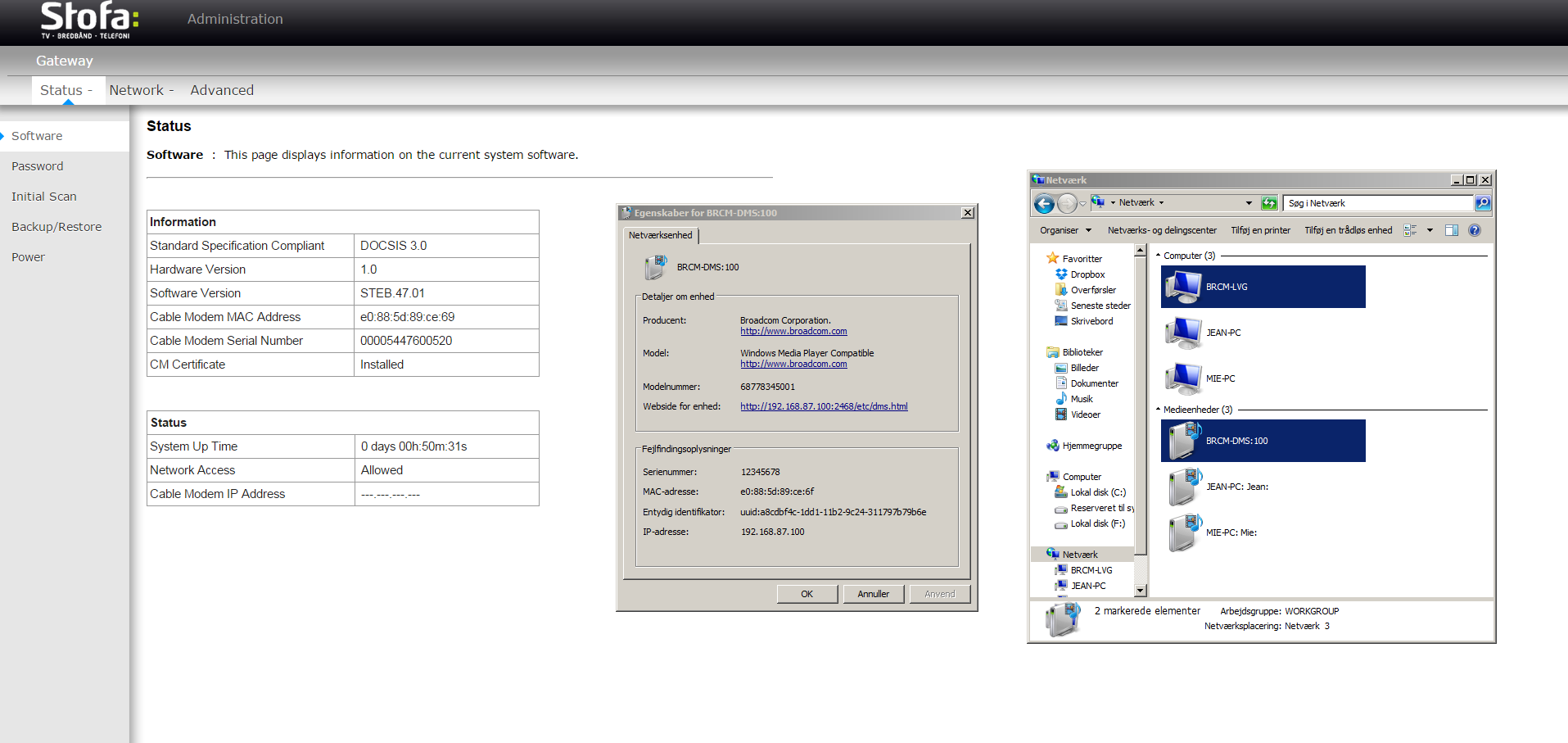The width and height of the screenshot is (1568, 743).
Task: Open the Broadcom link under Model
Action: (x=793, y=364)
